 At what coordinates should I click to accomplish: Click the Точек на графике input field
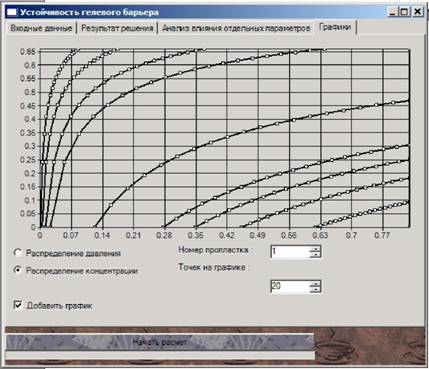point(290,286)
